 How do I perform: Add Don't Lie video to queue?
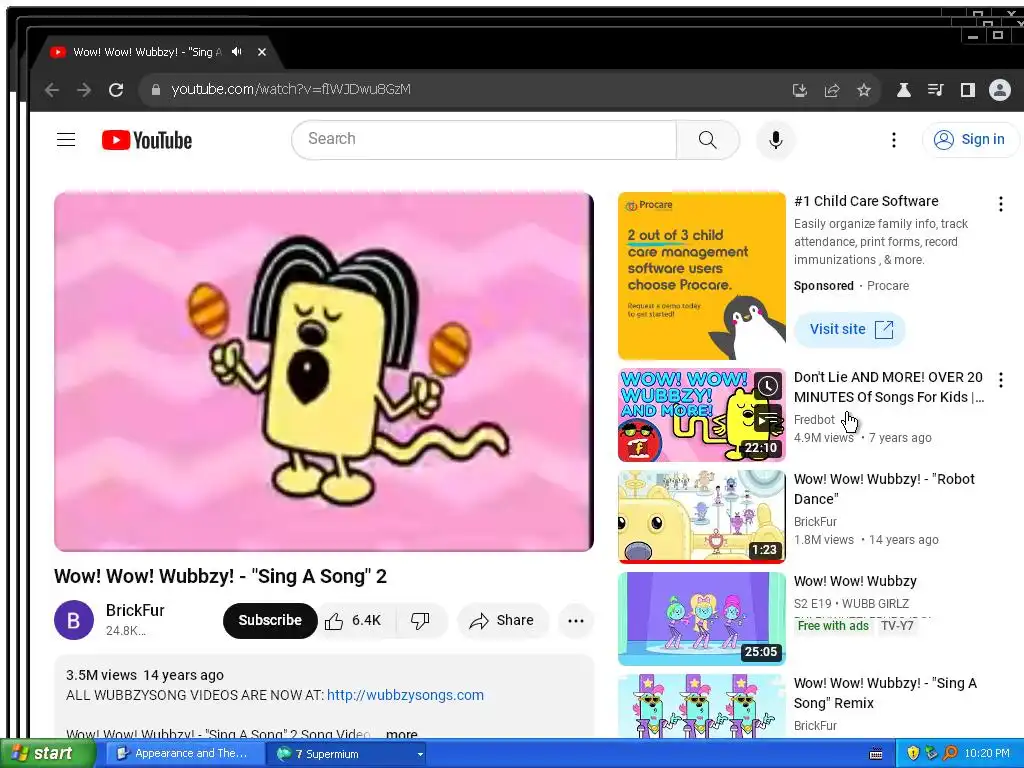pos(768,417)
